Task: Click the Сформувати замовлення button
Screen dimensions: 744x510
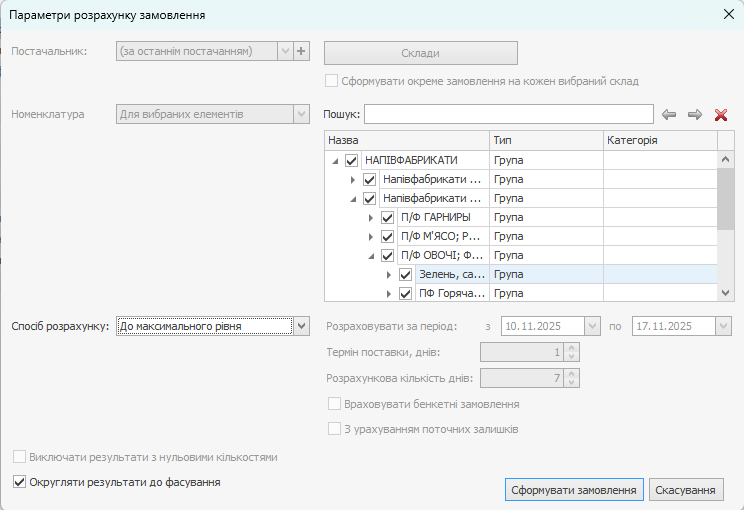Action: tap(574, 490)
